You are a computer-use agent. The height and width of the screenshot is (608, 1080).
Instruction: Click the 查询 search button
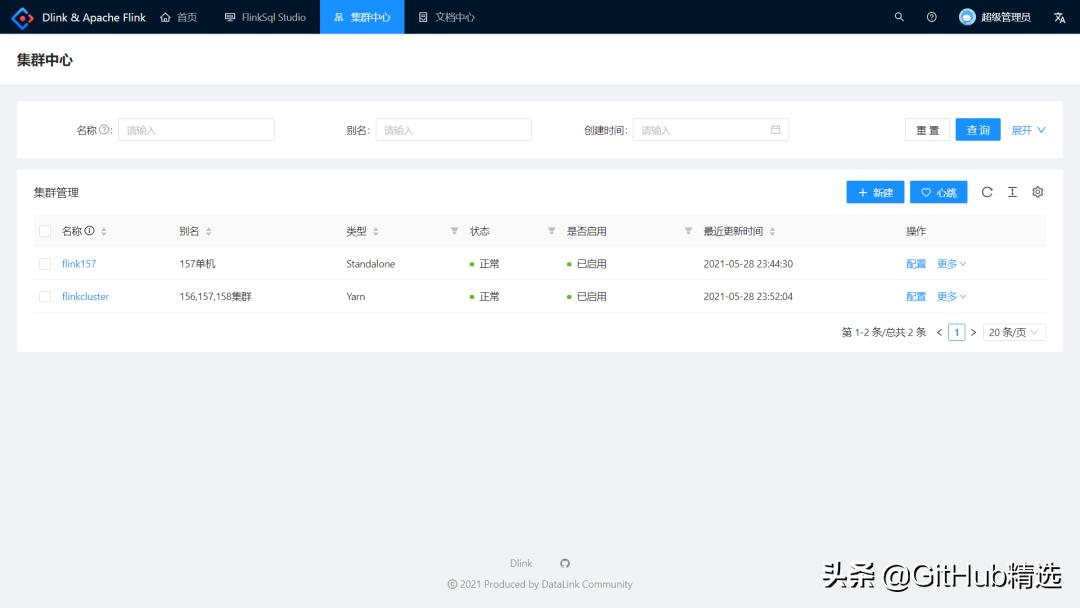click(977, 129)
